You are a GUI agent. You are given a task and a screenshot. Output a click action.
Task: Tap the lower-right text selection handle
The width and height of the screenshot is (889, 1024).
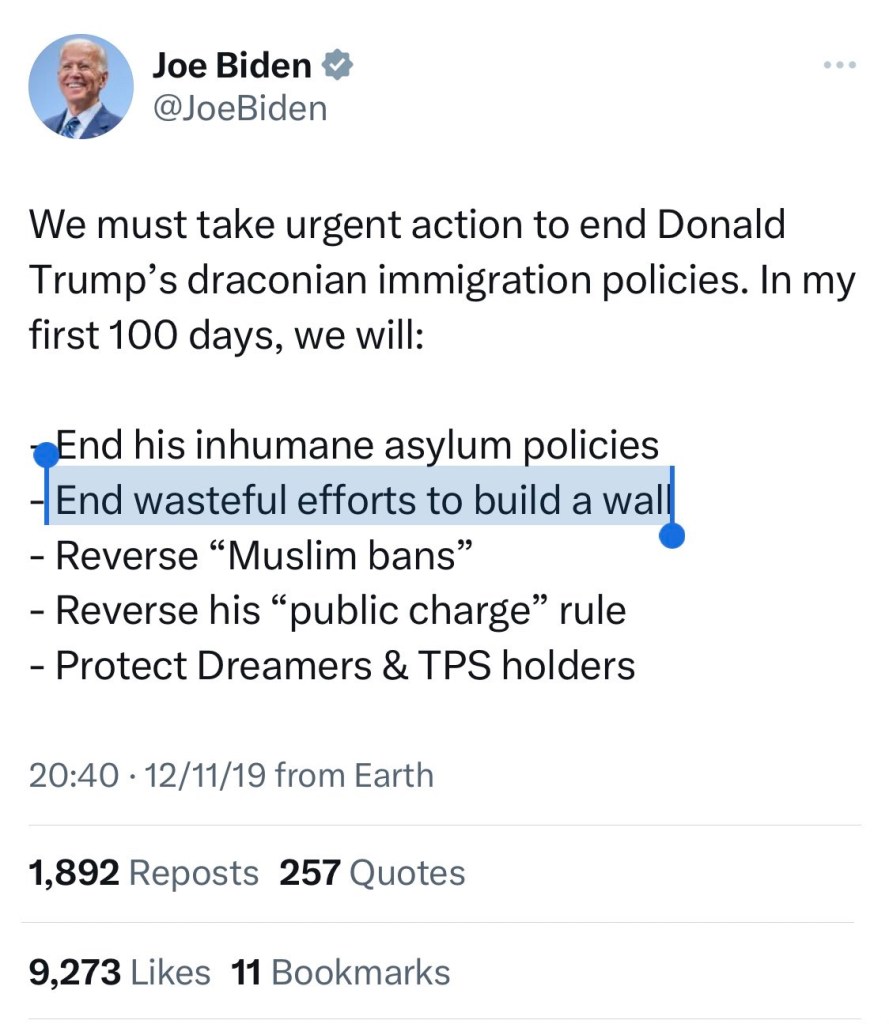coord(673,537)
